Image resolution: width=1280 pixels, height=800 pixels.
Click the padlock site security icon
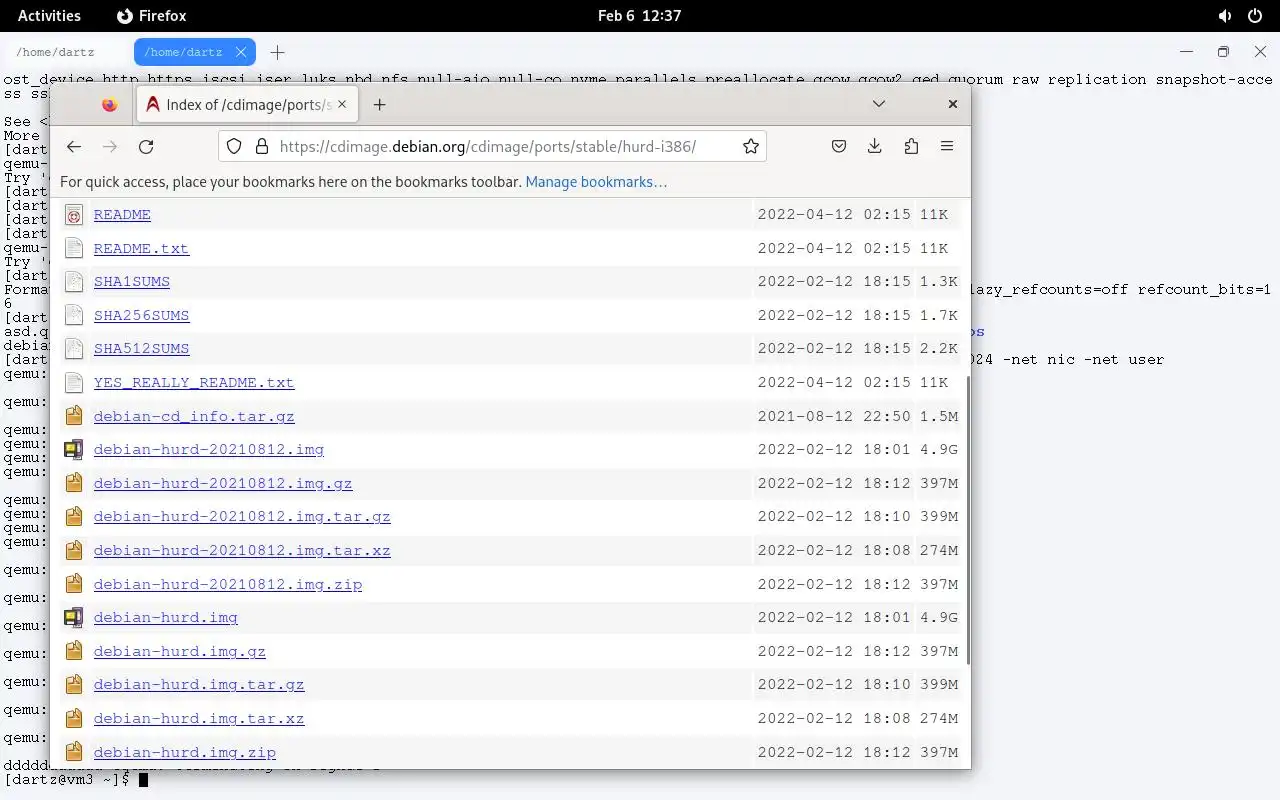click(x=262, y=146)
